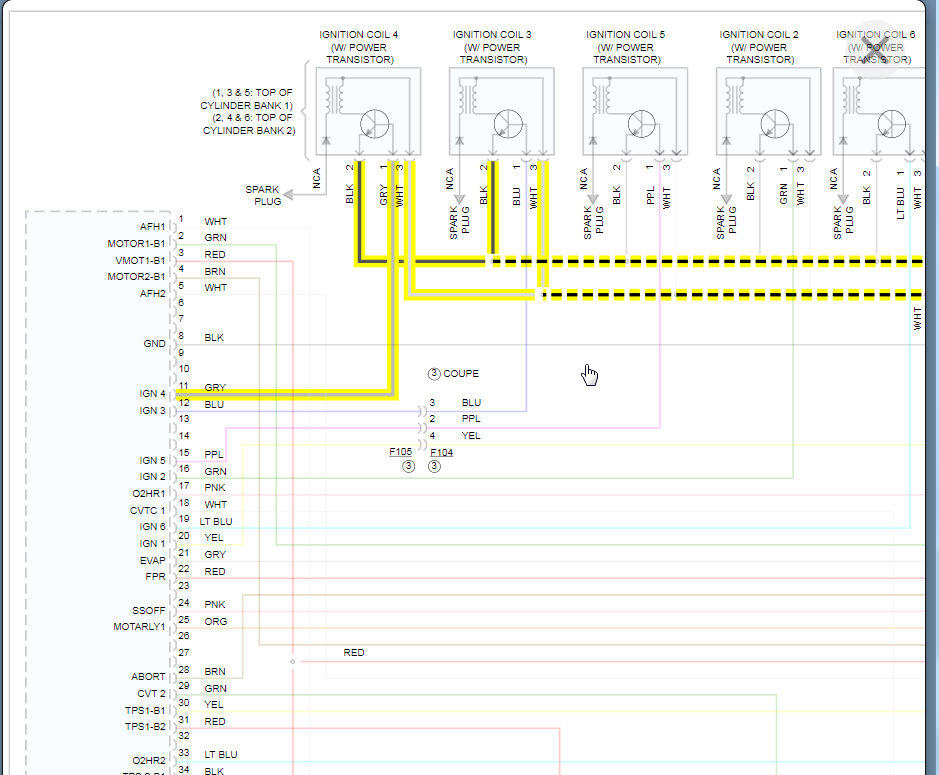The height and width of the screenshot is (775, 939).
Task: Select the TPS1-B1 pin label
Action: coord(145,710)
